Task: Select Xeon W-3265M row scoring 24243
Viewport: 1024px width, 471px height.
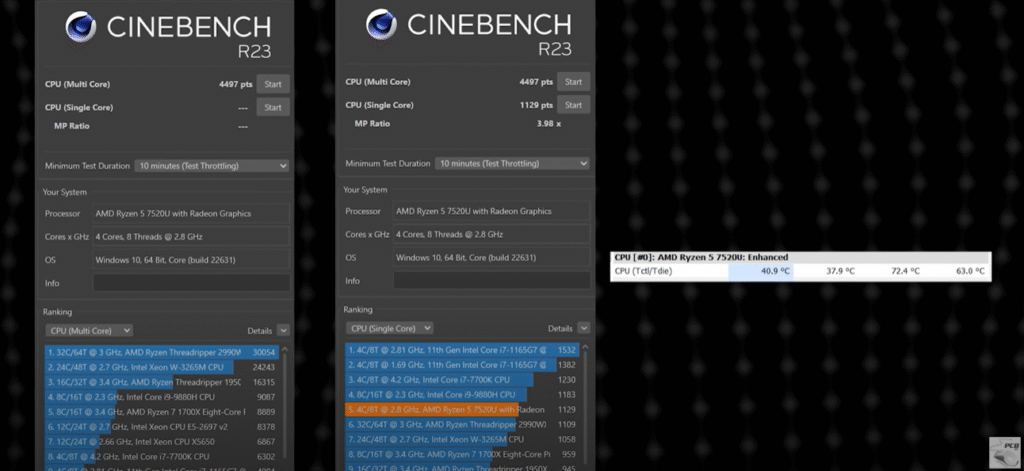Action: pos(162,367)
